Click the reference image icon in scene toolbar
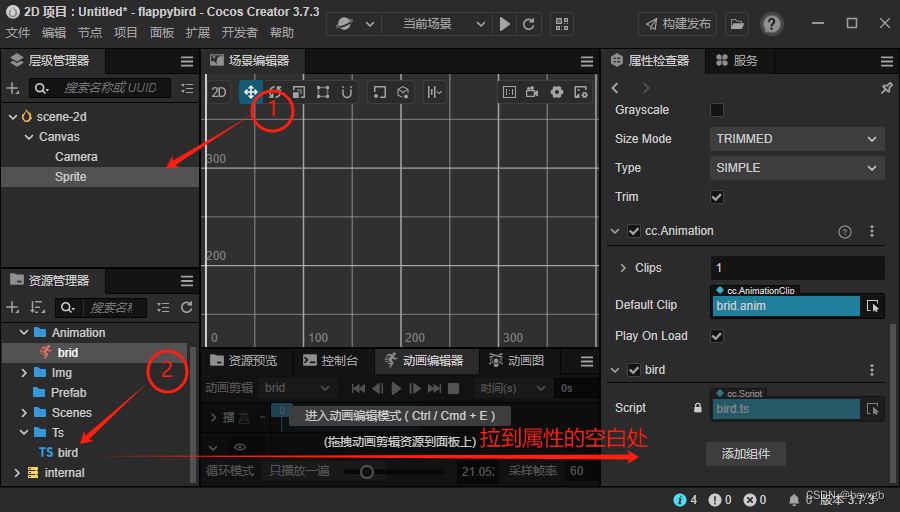This screenshot has height=512, width=900. point(580,92)
